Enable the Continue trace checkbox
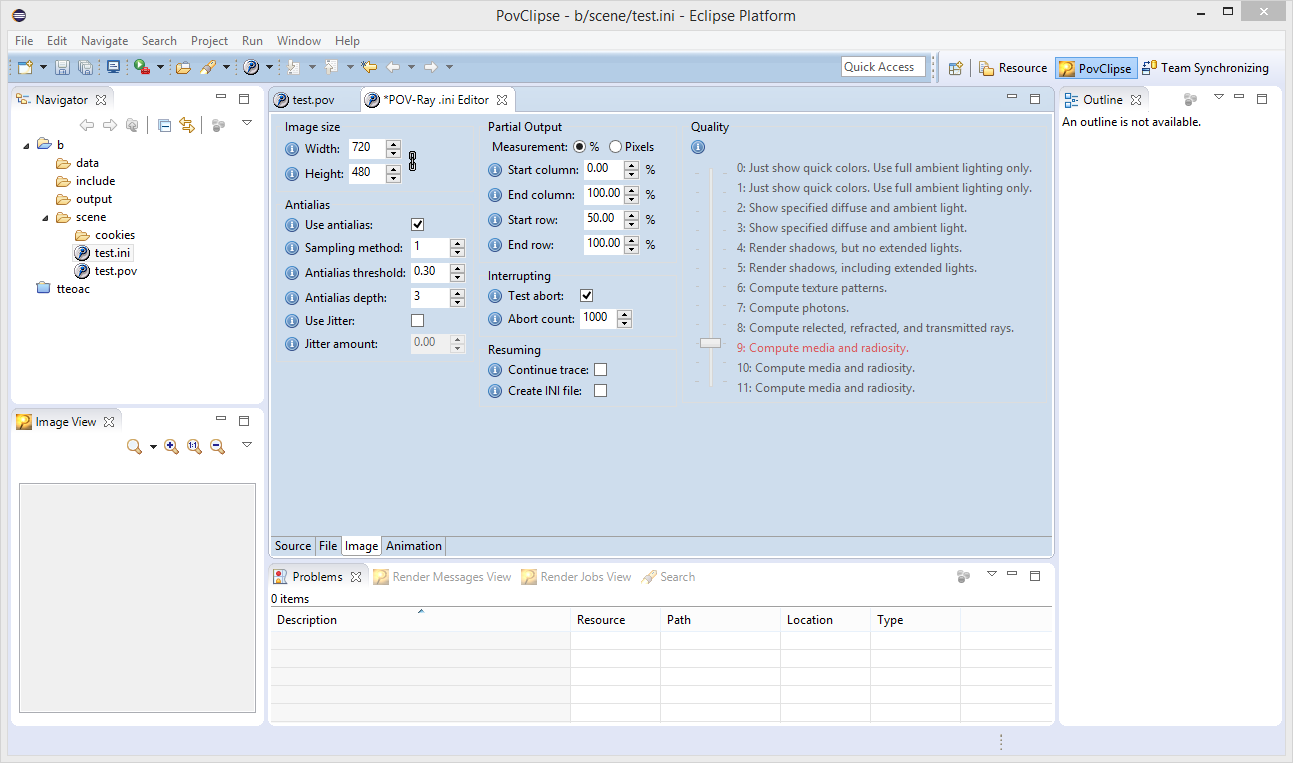Viewport: 1293px width, 763px height. click(x=600, y=370)
